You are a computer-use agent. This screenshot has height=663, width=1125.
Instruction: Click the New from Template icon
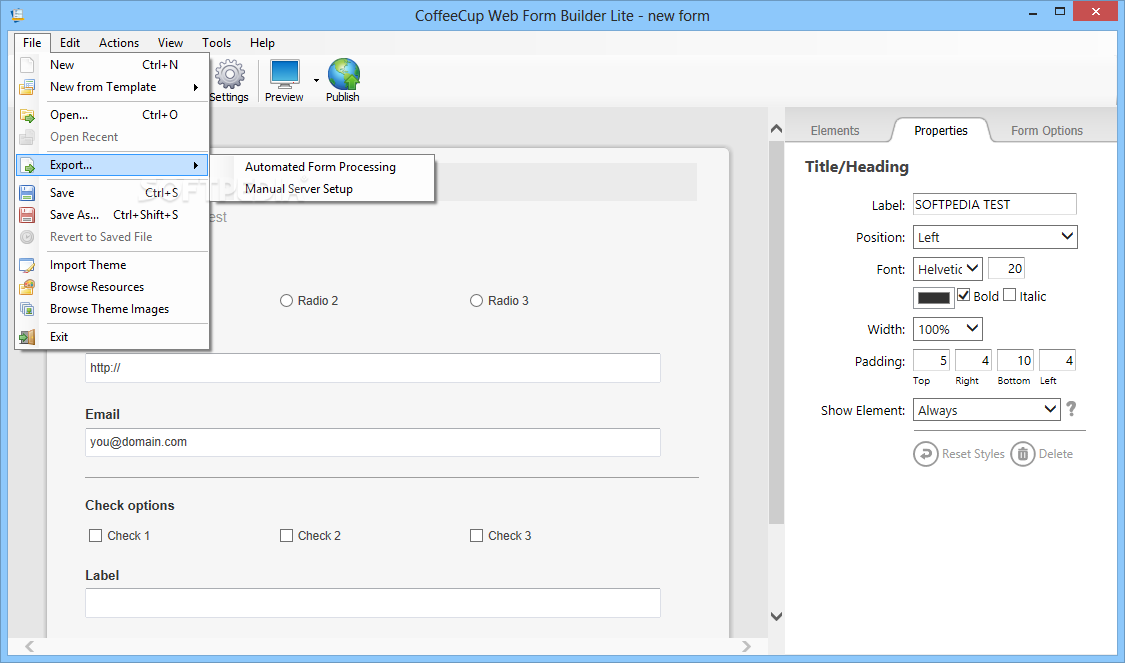tap(27, 87)
